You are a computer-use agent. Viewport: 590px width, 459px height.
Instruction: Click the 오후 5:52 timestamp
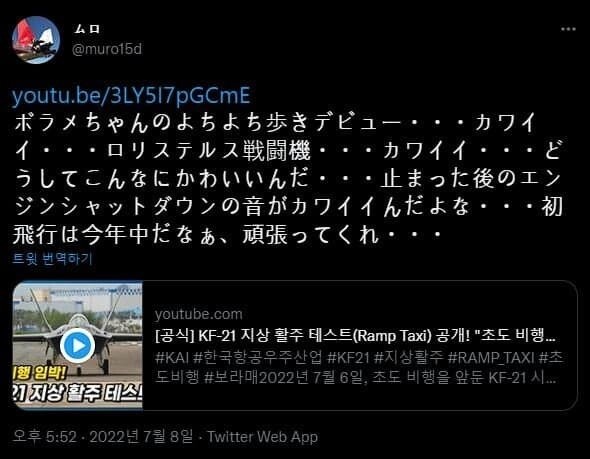tap(45, 437)
